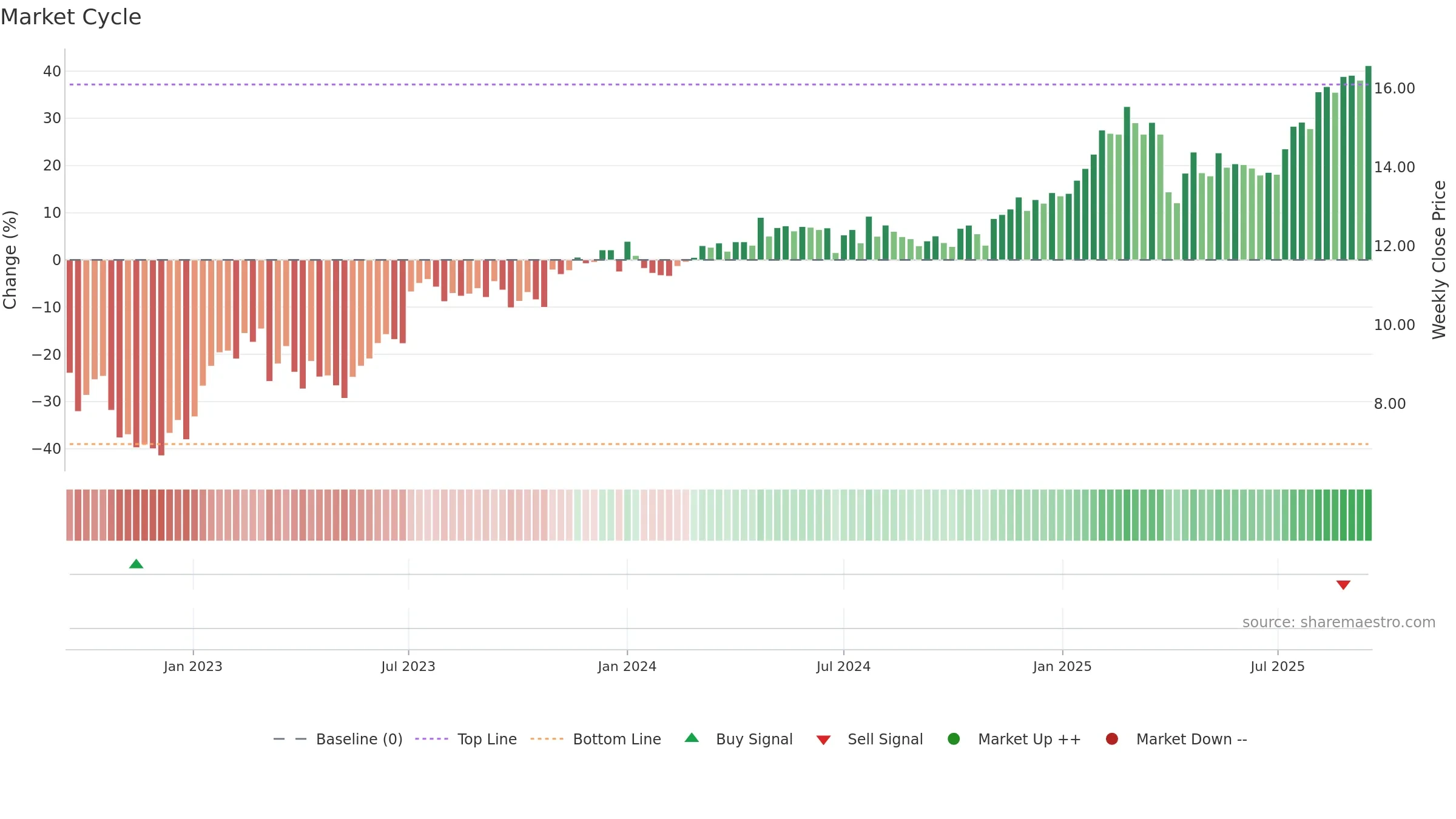Toggle the Buy Signal legend entry
The image size is (1456, 819).
(x=738, y=739)
